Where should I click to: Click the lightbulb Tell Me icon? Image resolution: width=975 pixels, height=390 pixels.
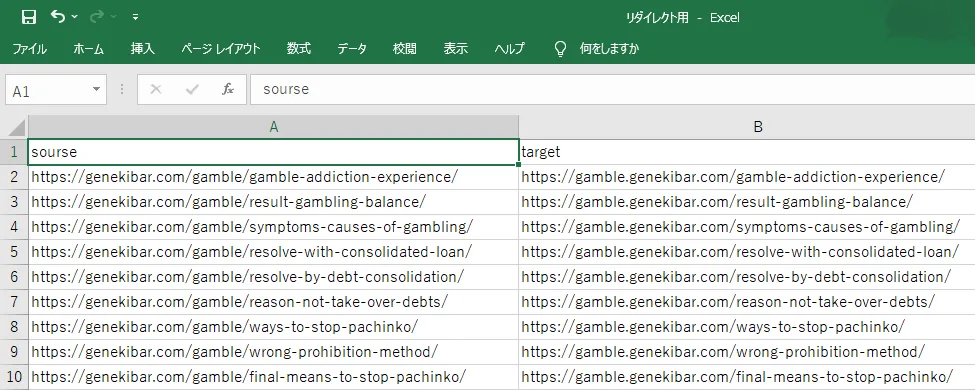pos(560,49)
